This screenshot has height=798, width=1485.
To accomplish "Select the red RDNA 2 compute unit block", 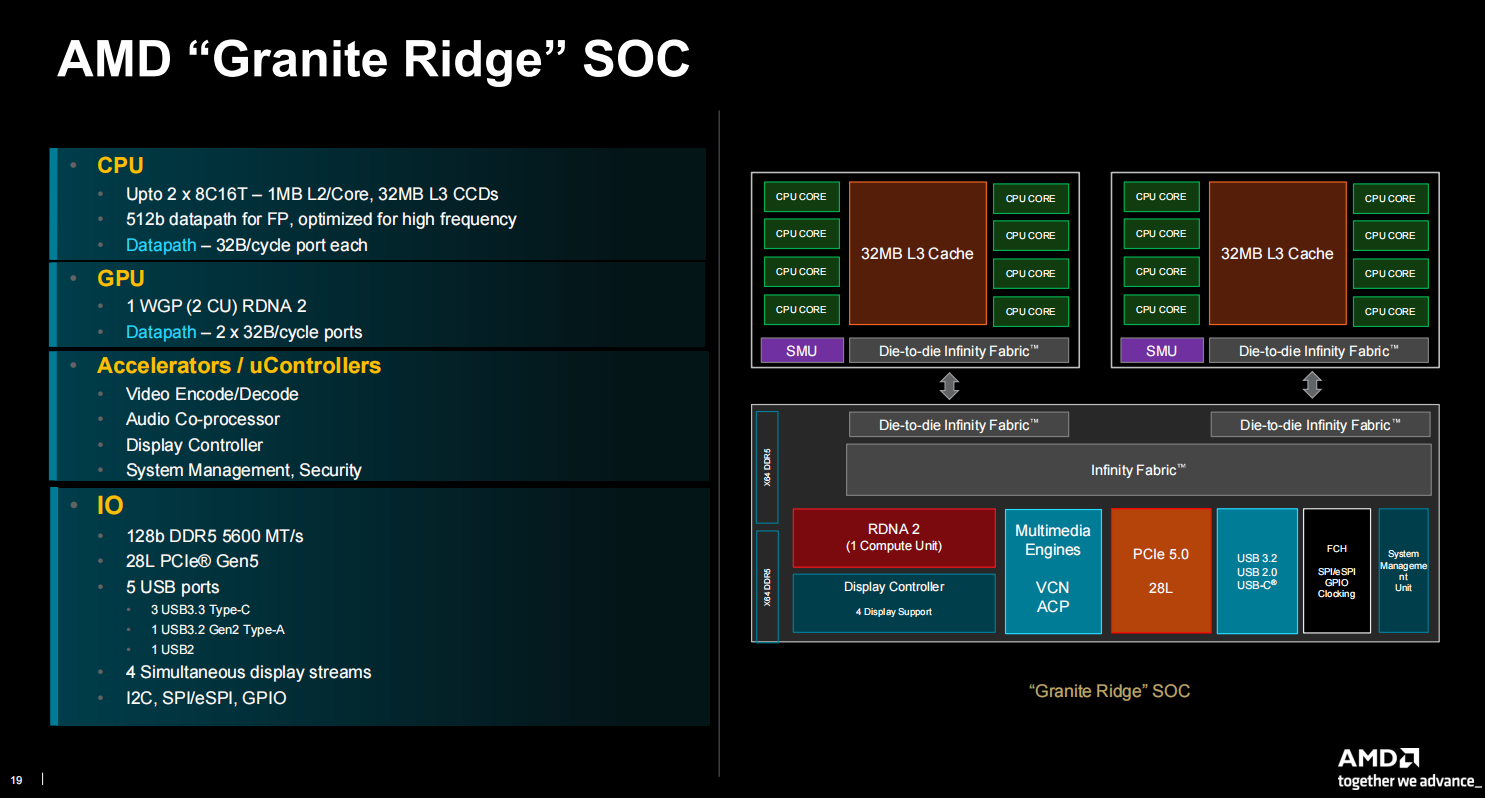I will tap(894, 538).
